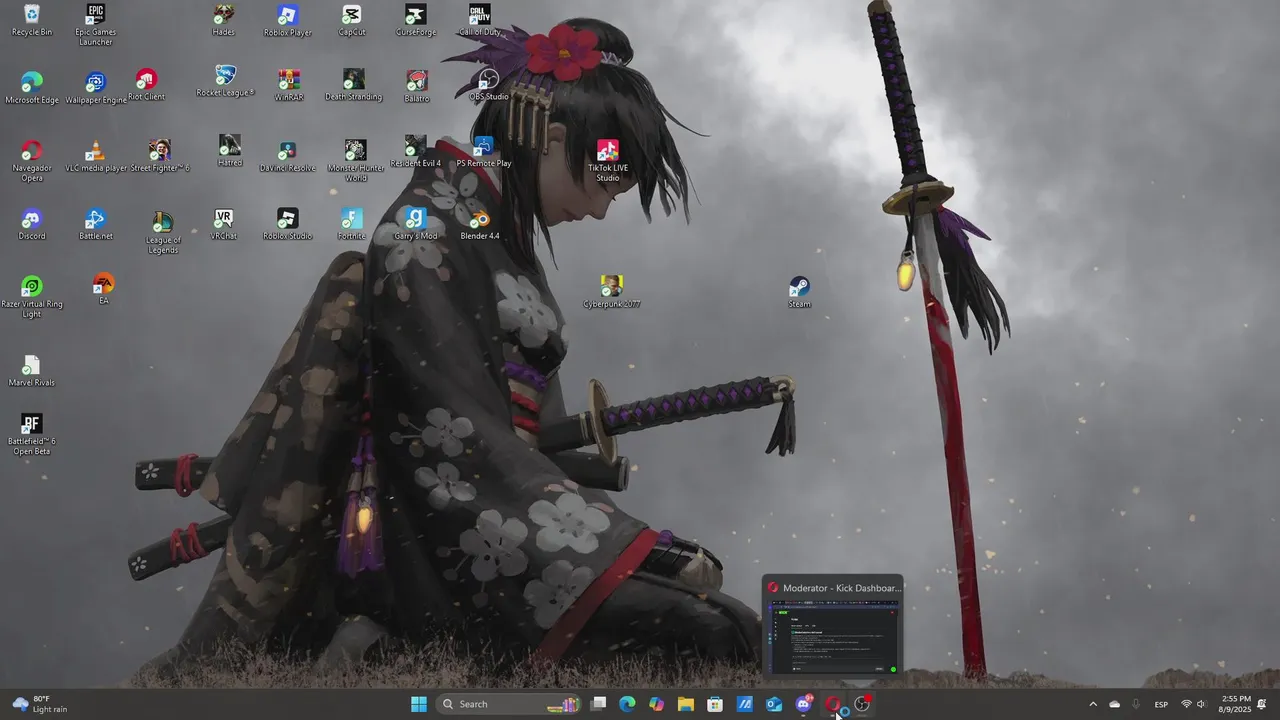Select the Rocket League desktop icon
Image resolution: width=1280 pixels, height=720 pixels.
pos(225,81)
